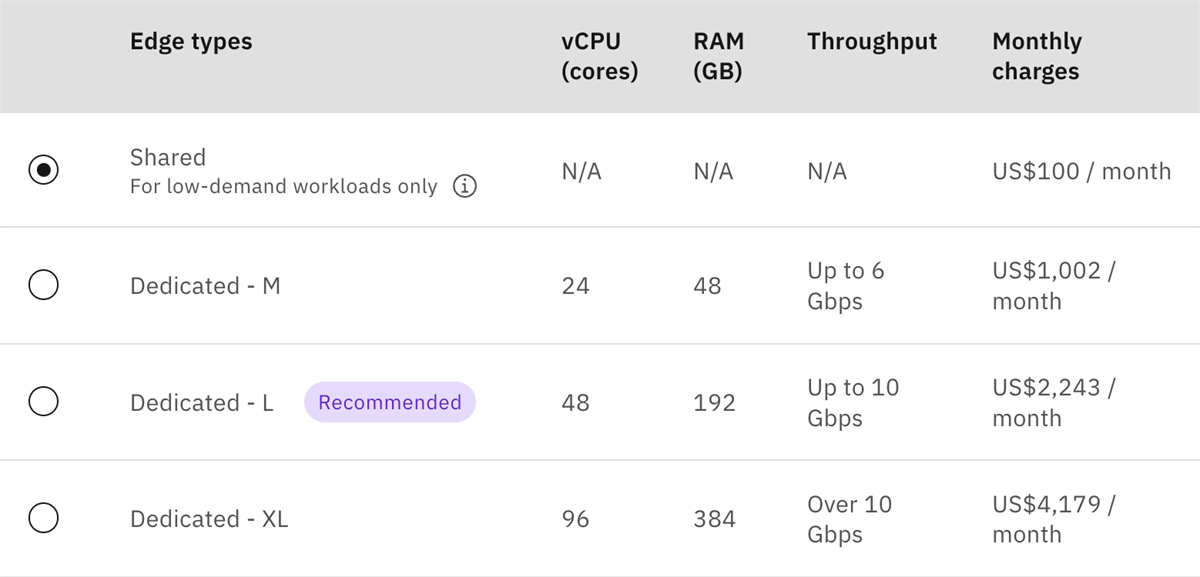Pick the Dedicated - XL radio button

click(x=43, y=519)
